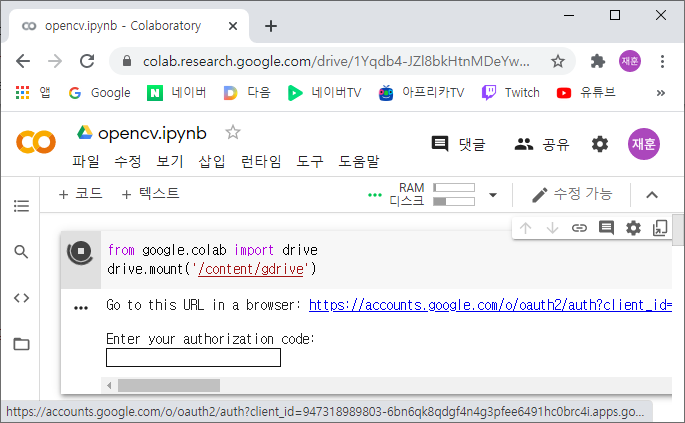Click the opencv.ipynb notebook title
Screen dimensions: 685x423
tap(152, 133)
